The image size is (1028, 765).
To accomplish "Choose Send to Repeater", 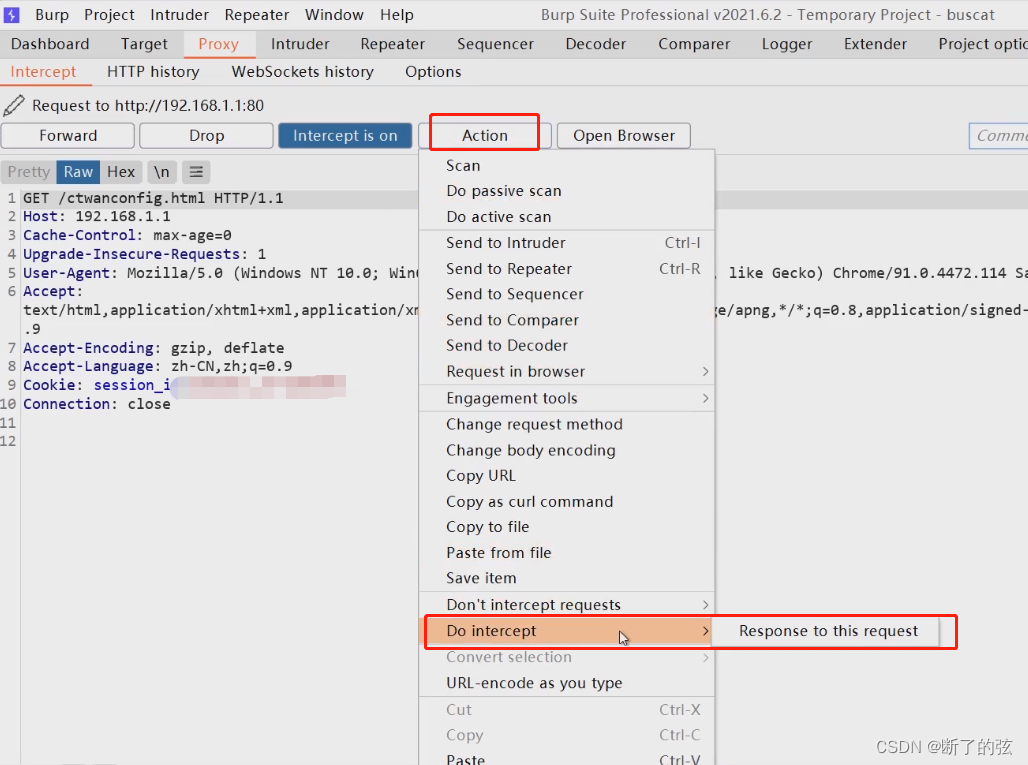I will pyautogui.click(x=566, y=269).
